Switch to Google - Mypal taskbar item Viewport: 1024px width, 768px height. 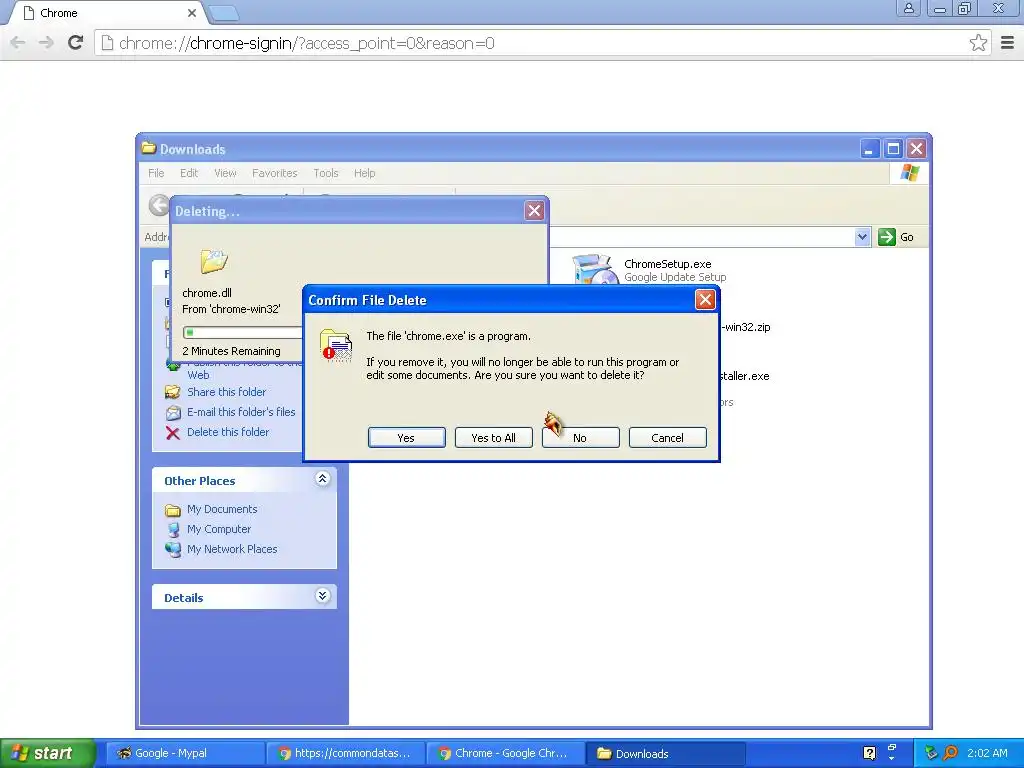tap(183, 753)
